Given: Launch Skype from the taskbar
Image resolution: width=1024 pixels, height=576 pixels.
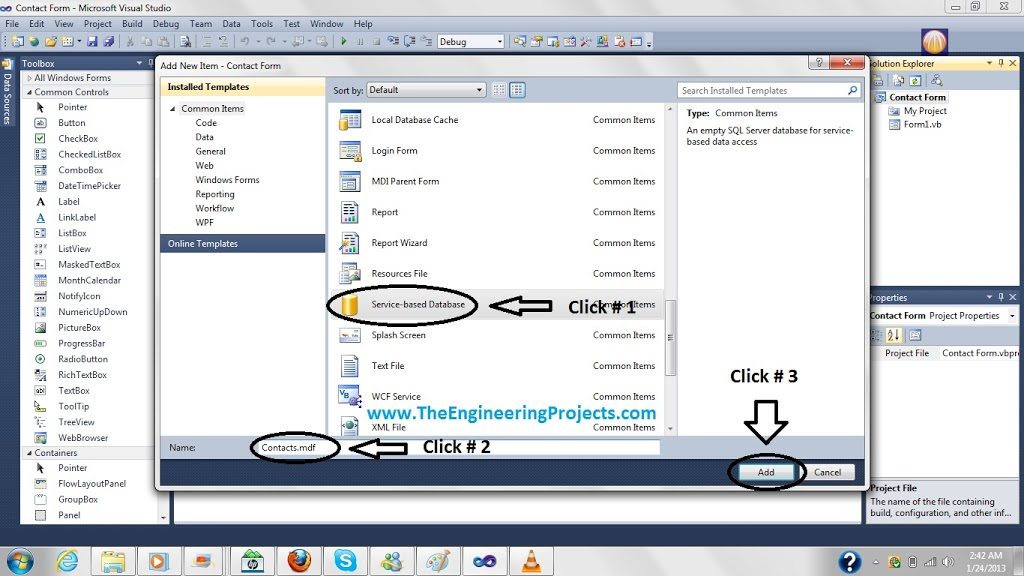Looking at the screenshot, I should coord(345,561).
